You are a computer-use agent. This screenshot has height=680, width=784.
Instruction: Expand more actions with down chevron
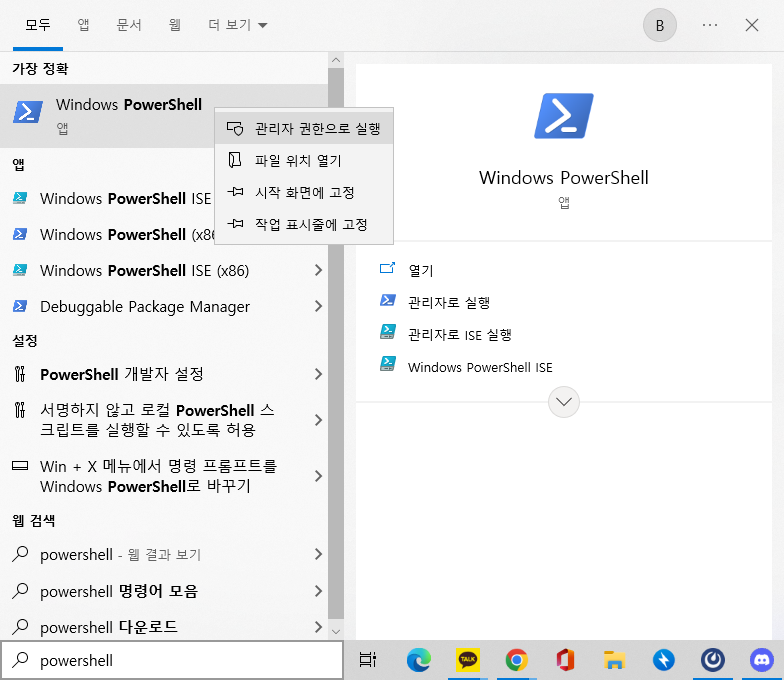click(564, 402)
